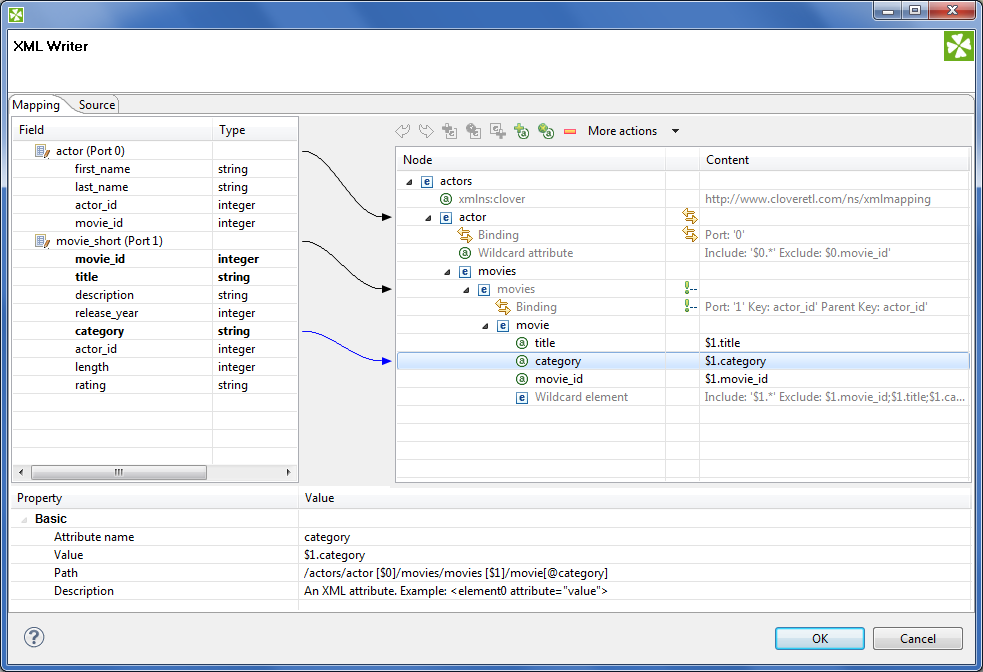The width and height of the screenshot is (983, 672).
Task: Click the Binding icon under movies
Action: (x=503, y=307)
